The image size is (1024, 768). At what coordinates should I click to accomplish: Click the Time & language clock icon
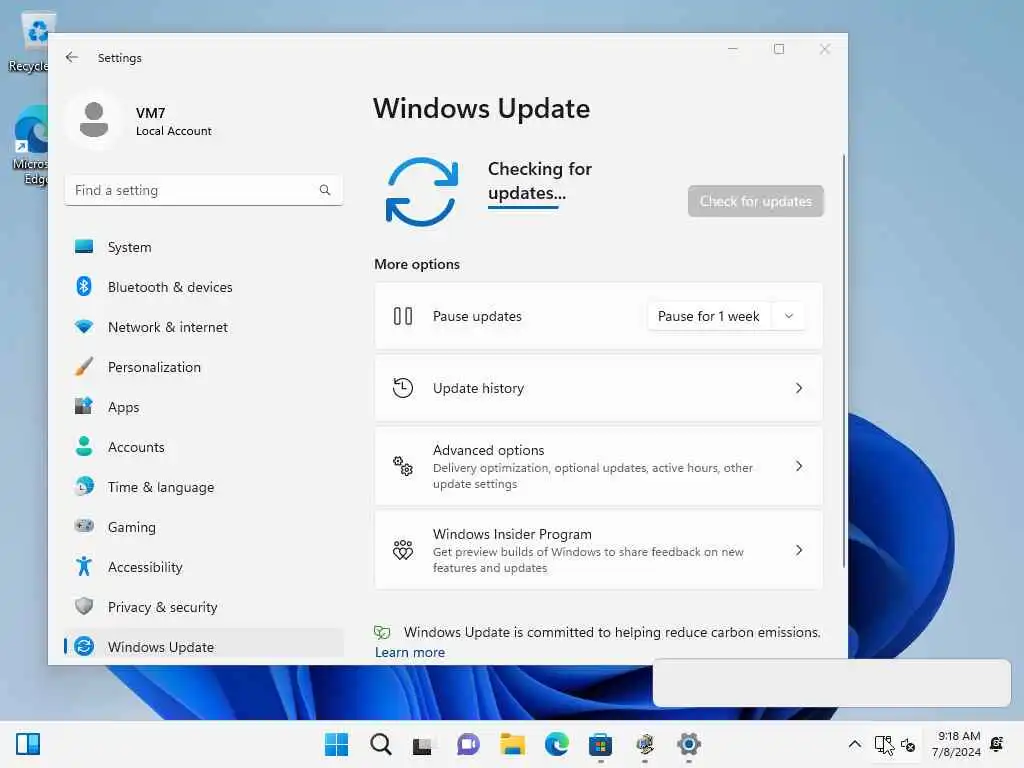point(84,487)
